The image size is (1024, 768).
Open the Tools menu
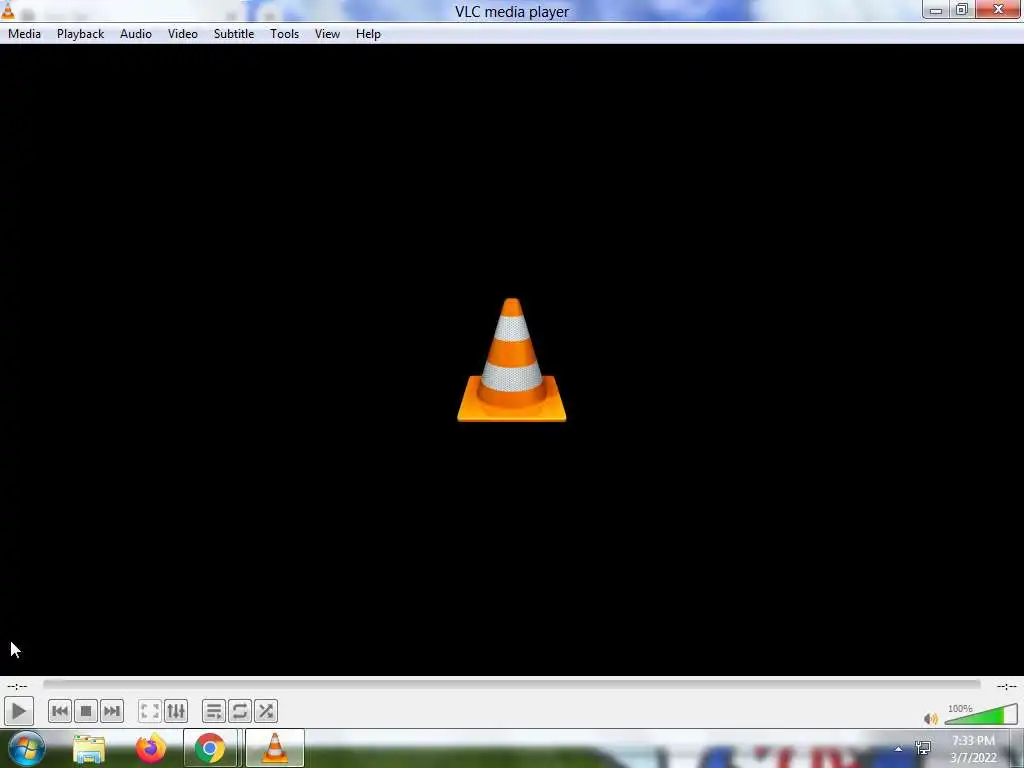click(285, 34)
